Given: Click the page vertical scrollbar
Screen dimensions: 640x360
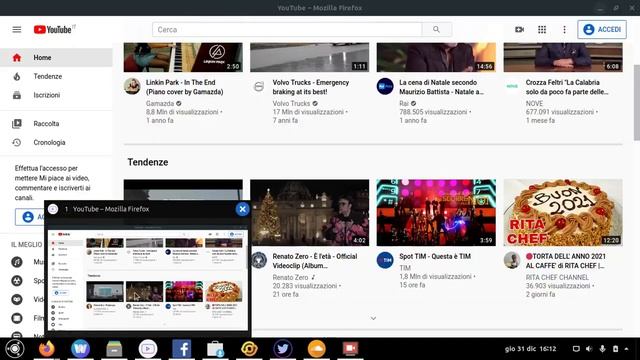Looking at the screenshot, I should click(x=636, y=102).
